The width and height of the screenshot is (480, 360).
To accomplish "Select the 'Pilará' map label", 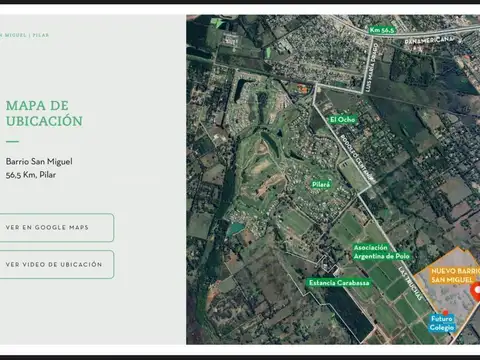I will pos(321,184).
